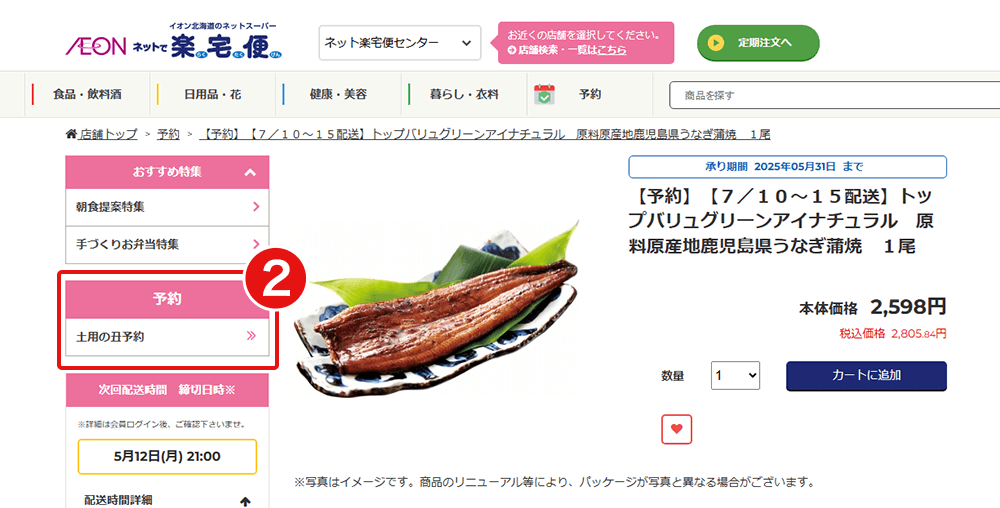Open the 健康・美容 category menu
Image resolution: width=1000 pixels, height=508 pixels.
[x=339, y=94]
